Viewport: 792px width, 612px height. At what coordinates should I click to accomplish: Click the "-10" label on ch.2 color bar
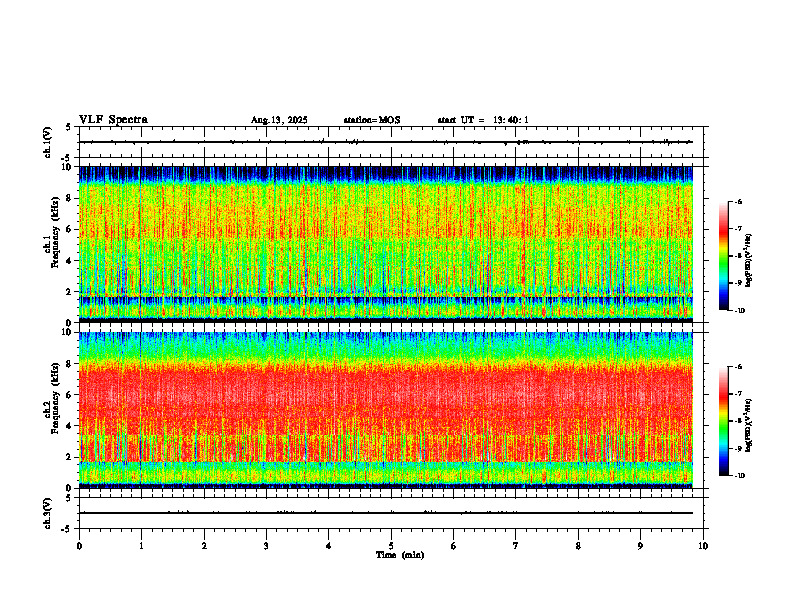[x=740, y=476]
